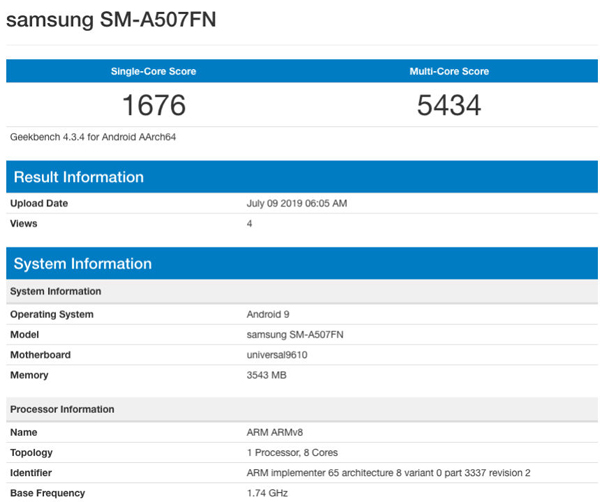The height and width of the screenshot is (502, 600).
Task: Click the Geekbench 4.3.4 for Android version text
Action: pyautogui.click(x=86, y=136)
